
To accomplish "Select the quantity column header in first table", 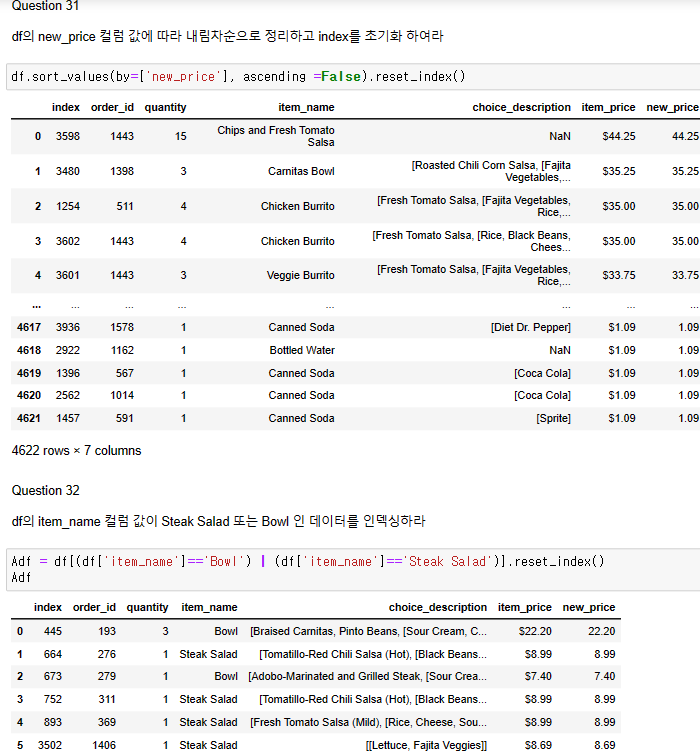I will (x=165, y=107).
